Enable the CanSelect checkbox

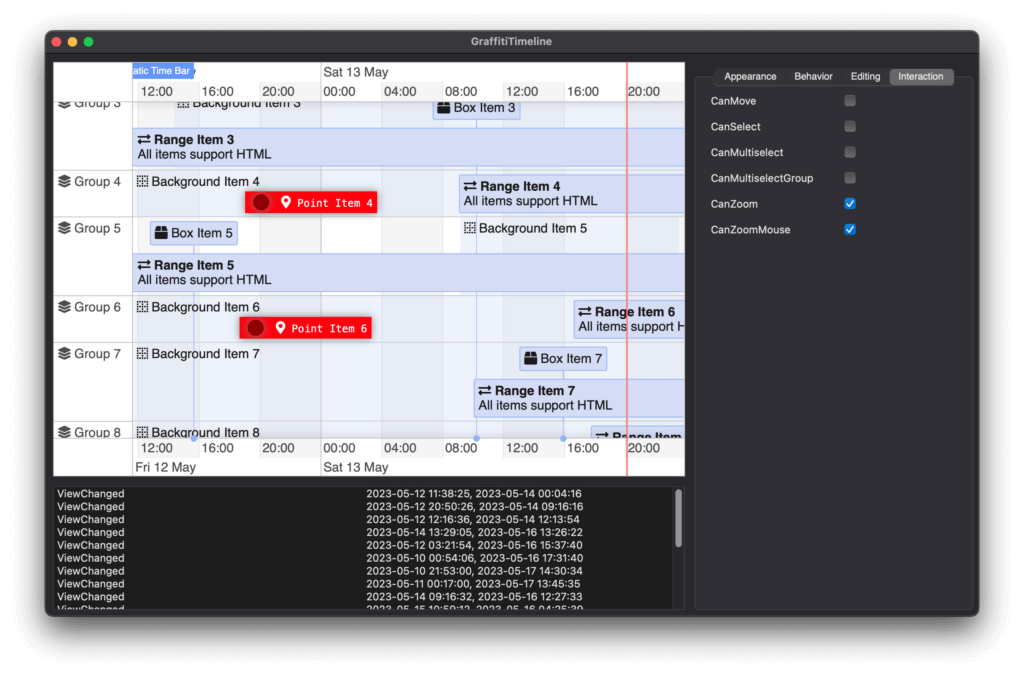(850, 126)
